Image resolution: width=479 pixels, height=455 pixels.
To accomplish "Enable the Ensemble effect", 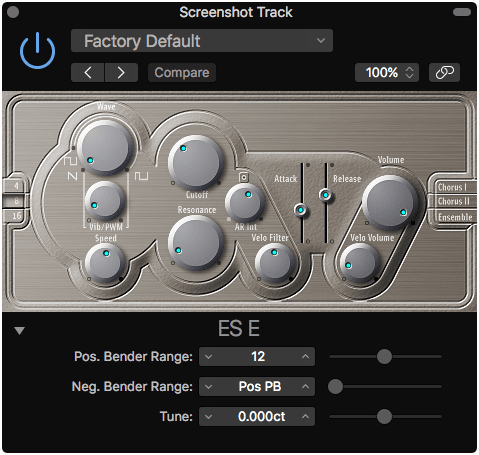I will point(455,217).
